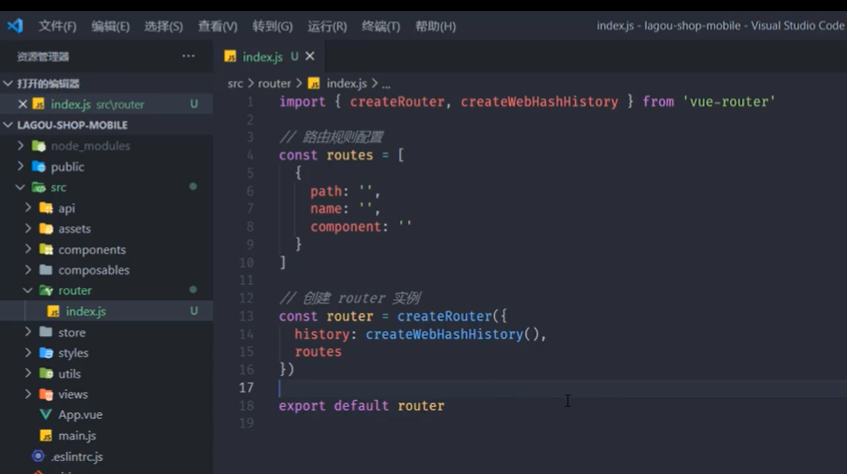The width and height of the screenshot is (847, 474).
Task: Expand the store folder chevron
Action: coord(28,332)
